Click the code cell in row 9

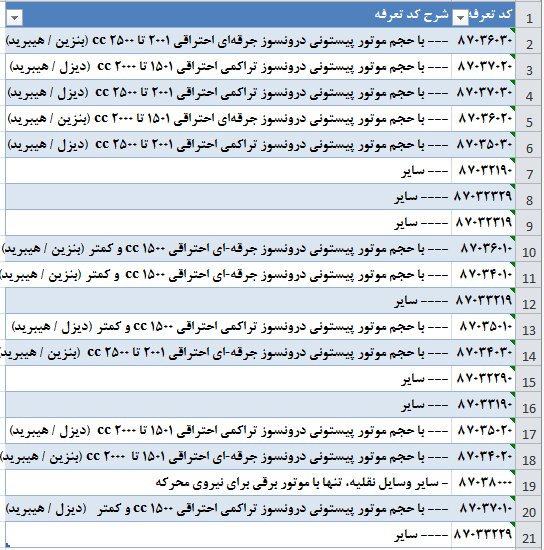[x=483, y=222]
